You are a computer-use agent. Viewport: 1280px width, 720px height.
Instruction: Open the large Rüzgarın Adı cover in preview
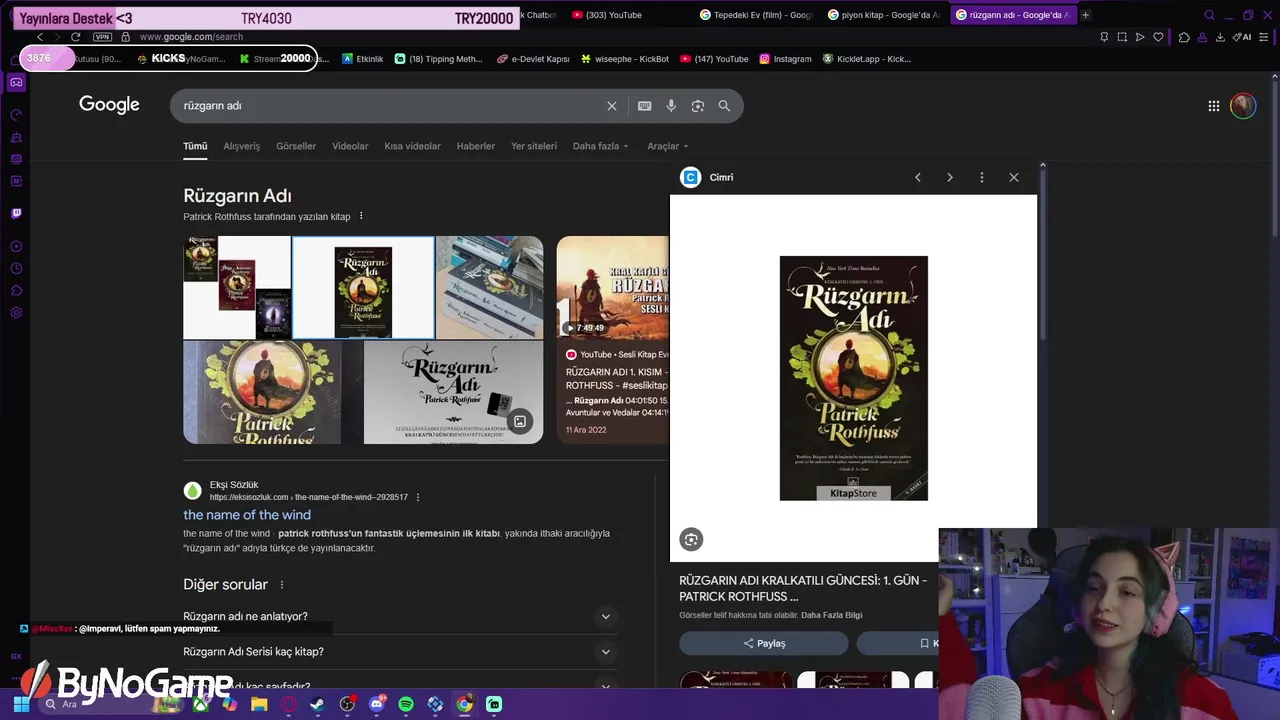coord(854,378)
